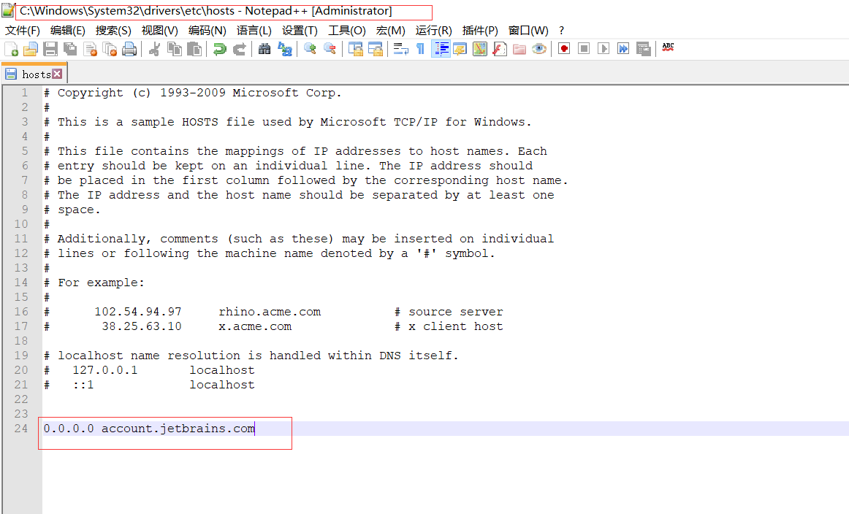This screenshot has width=849, height=514.
Task: Zoom in with the magnifier plus icon
Action: pyautogui.click(x=310, y=49)
